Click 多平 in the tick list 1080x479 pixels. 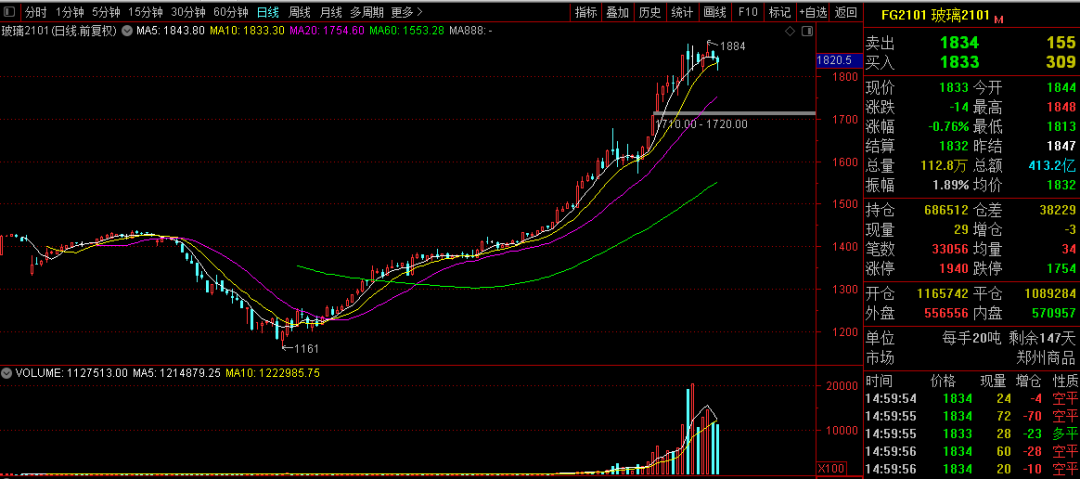[1065, 434]
